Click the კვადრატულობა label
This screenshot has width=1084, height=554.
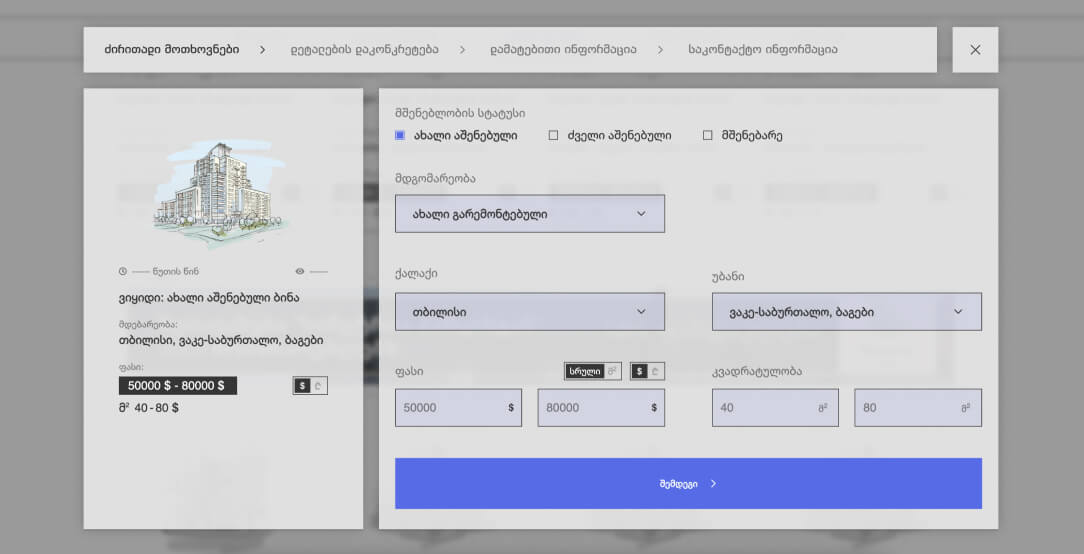[x=757, y=371]
